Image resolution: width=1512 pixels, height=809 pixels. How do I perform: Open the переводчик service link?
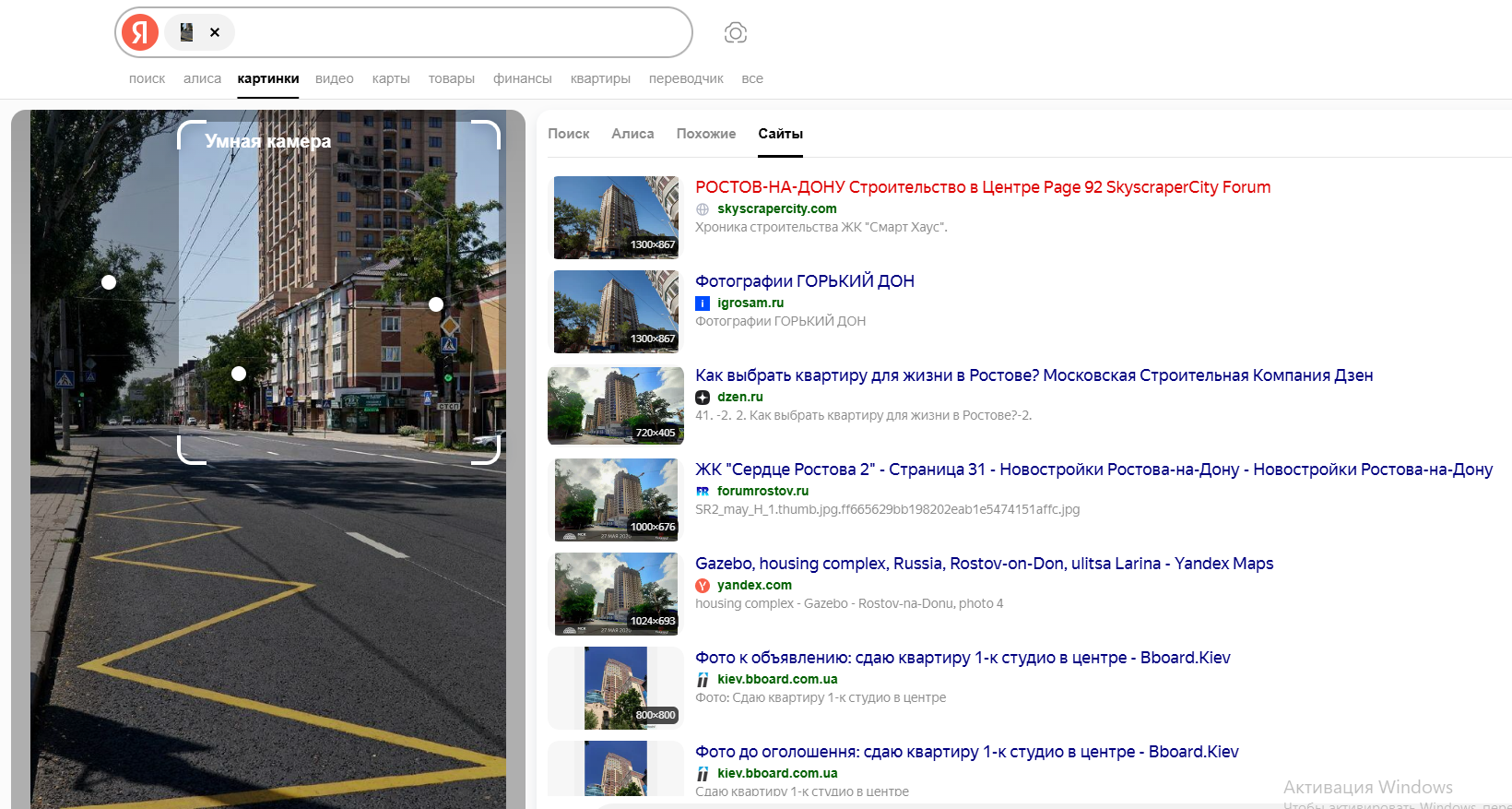(686, 78)
